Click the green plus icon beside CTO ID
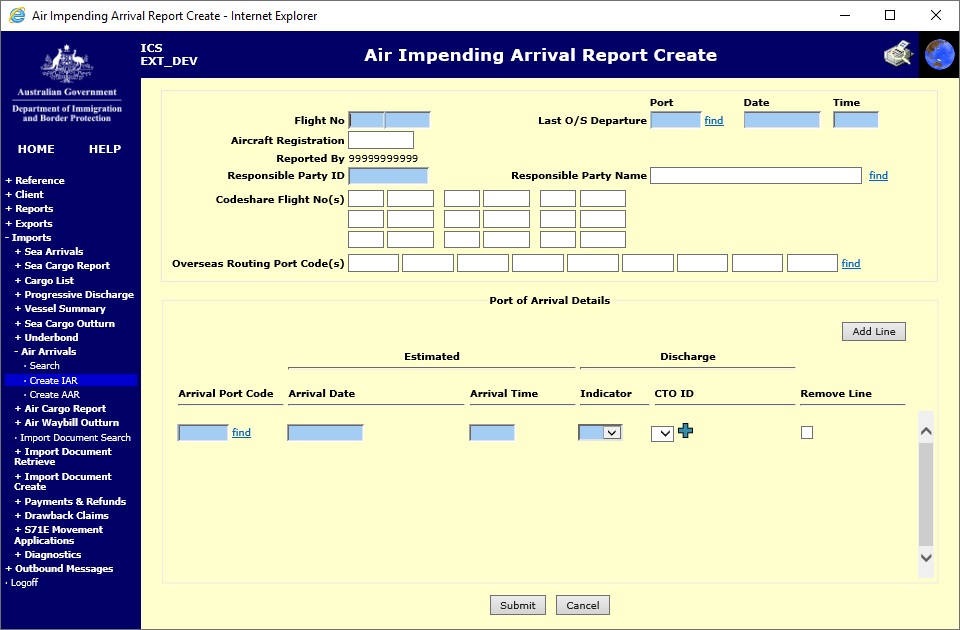 coord(686,430)
